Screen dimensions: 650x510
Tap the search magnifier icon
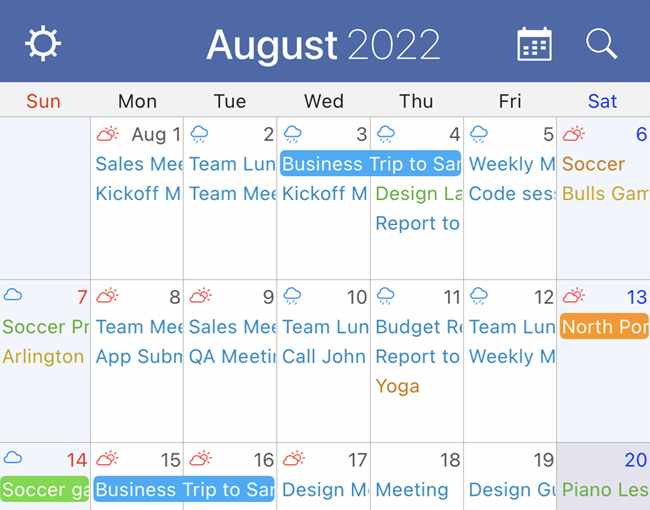coord(601,44)
